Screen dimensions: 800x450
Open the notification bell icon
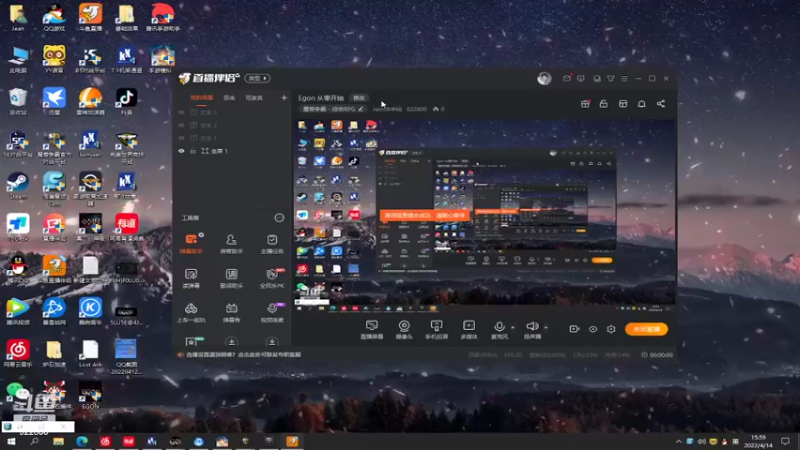[642, 104]
